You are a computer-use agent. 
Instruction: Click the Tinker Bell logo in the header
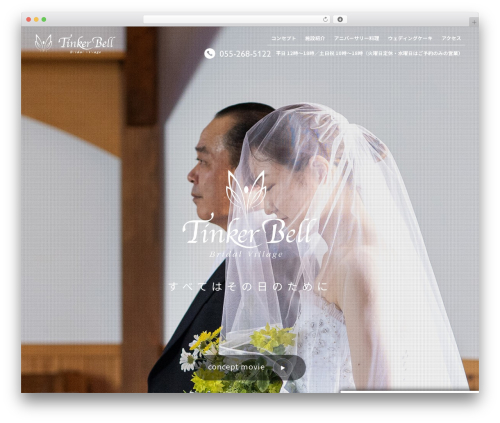(x=75, y=43)
